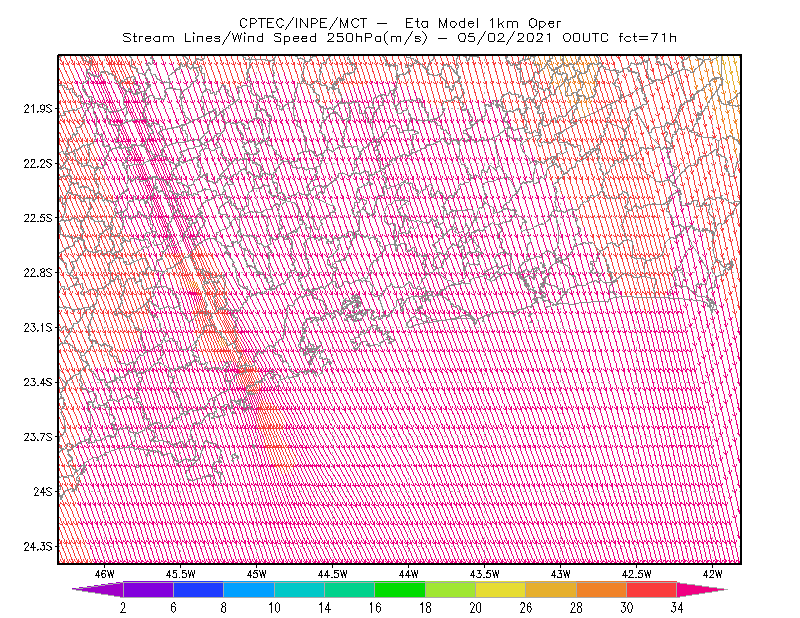The width and height of the screenshot is (800, 618).
Task: Click the 21.9S latitude tick label
Action: (38, 109)
